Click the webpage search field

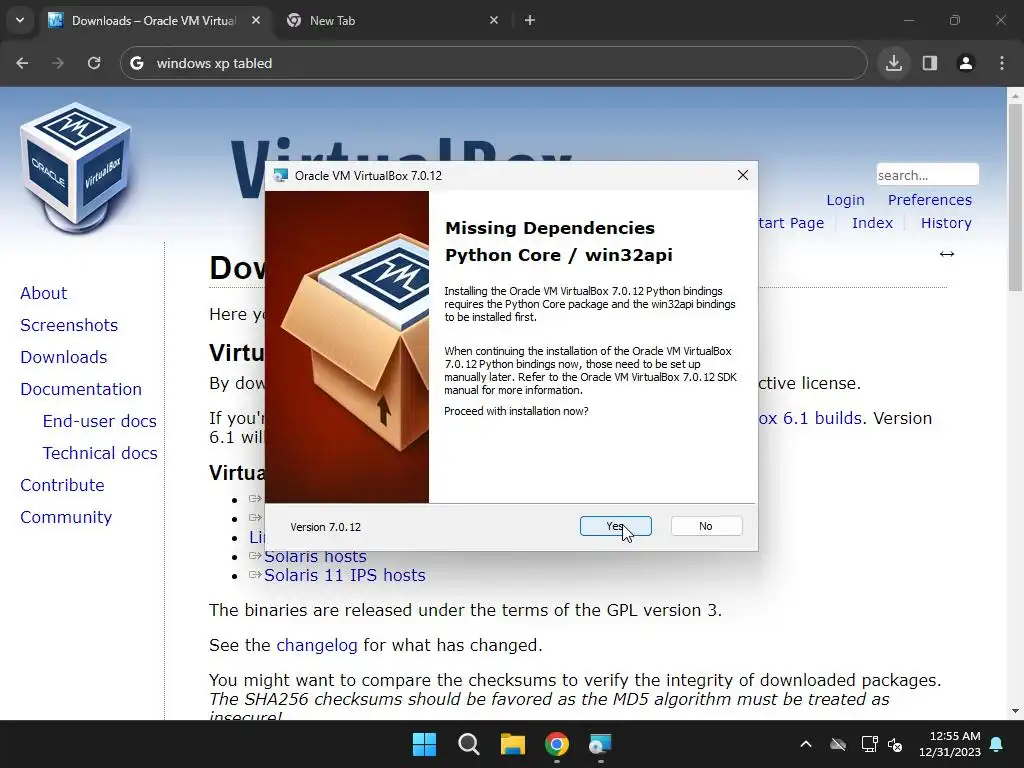(927, 175)
